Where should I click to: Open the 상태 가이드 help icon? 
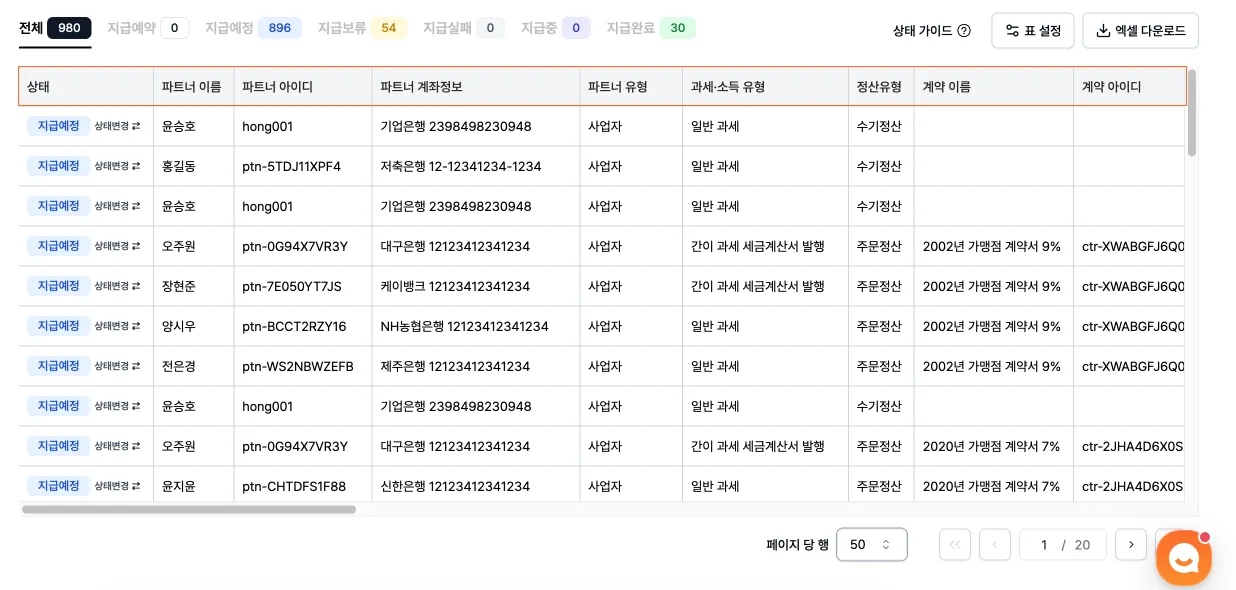click(x=964, y=31)
